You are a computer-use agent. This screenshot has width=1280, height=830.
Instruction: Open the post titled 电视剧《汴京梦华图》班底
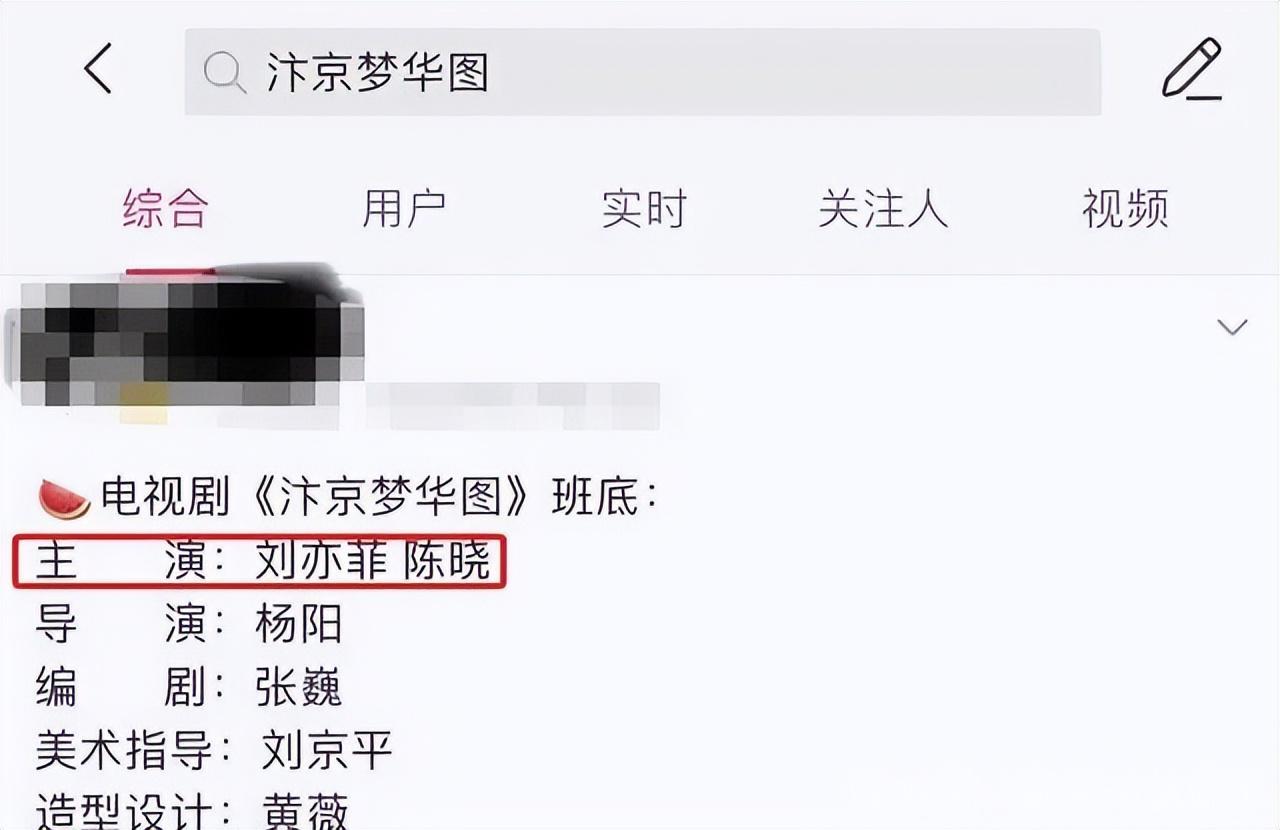pyautogui.click(x=378, y=498)
